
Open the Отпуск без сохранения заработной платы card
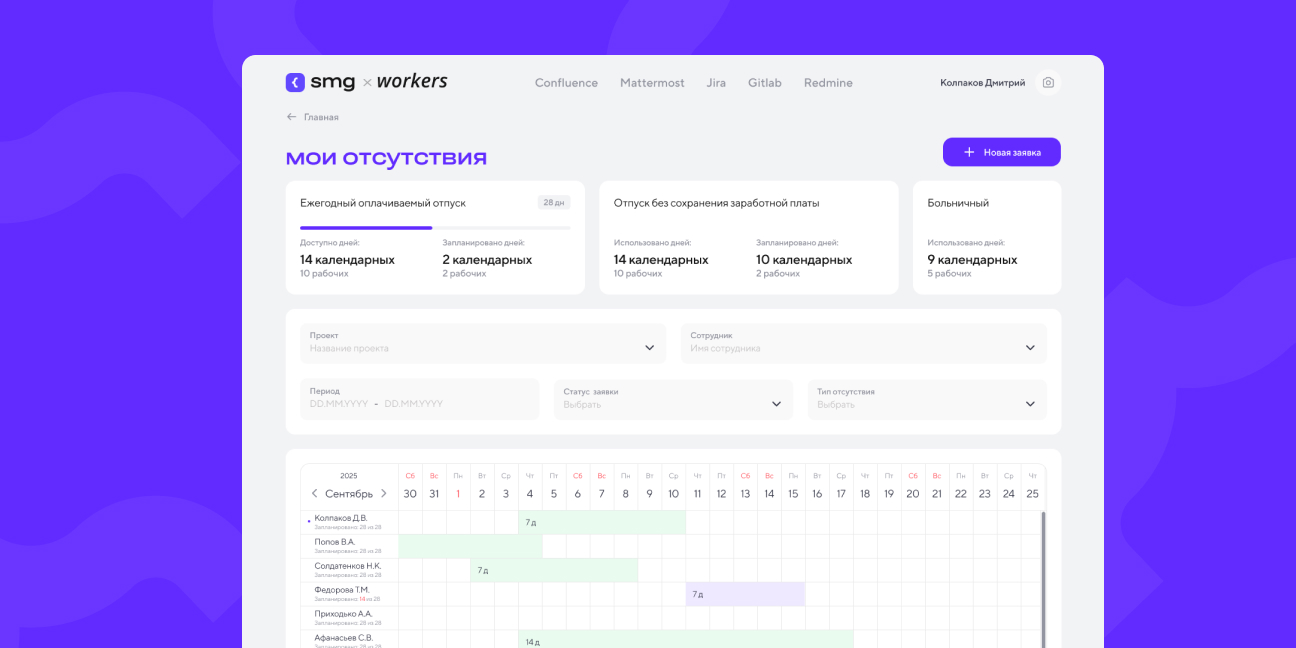click(749, 238)
